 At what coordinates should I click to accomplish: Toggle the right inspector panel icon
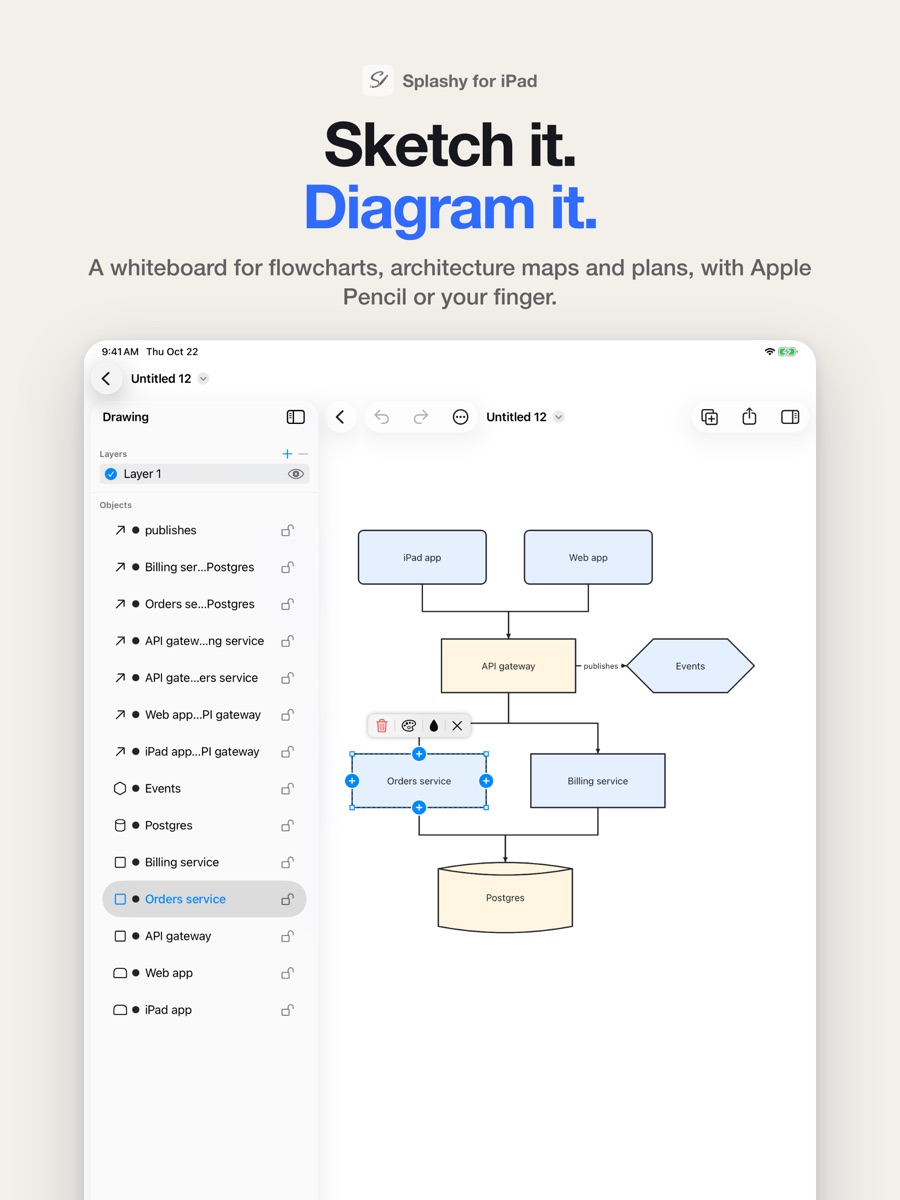(x=790, y=417)
